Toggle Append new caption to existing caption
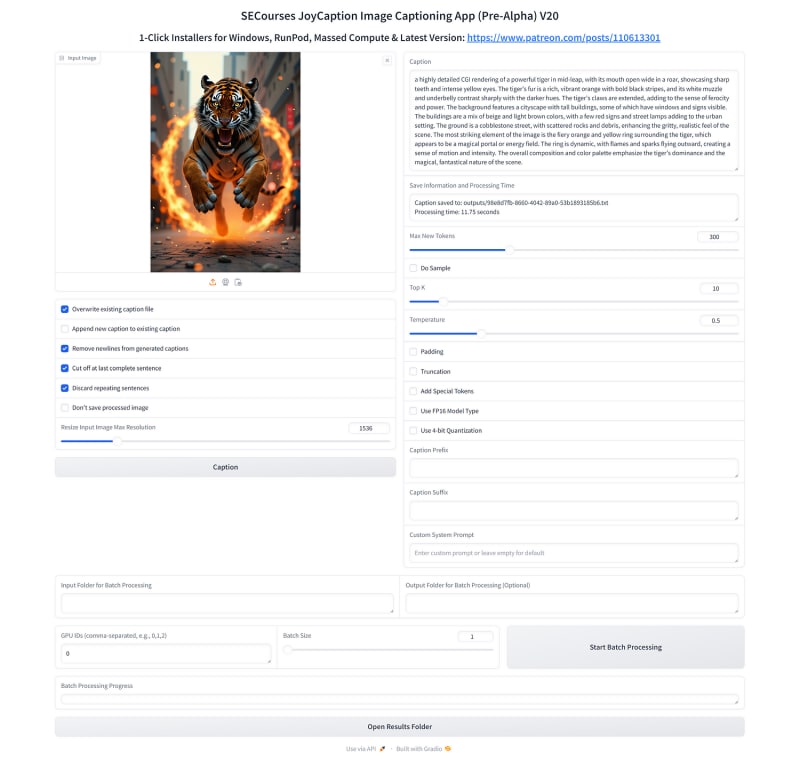 (x=65, y=329)
